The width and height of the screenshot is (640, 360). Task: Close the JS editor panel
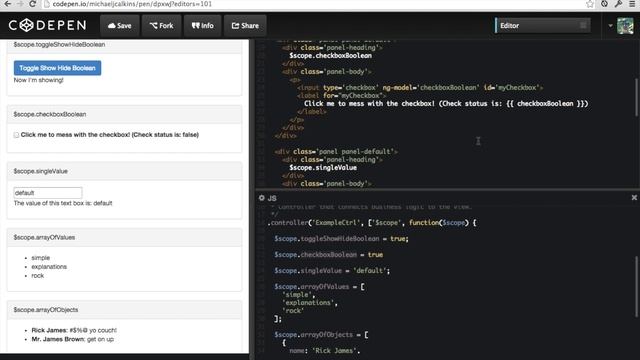pos(634,198)
